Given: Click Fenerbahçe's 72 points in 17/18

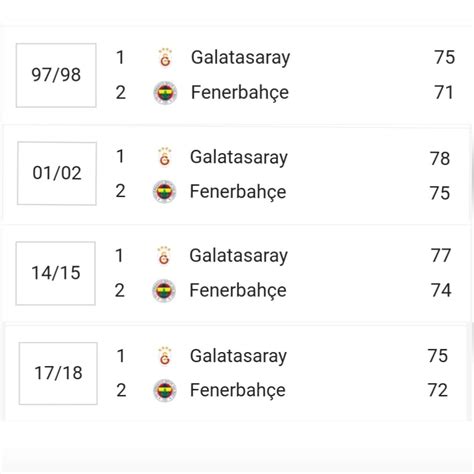Looking at the screenshot, I should coord(438,390).
